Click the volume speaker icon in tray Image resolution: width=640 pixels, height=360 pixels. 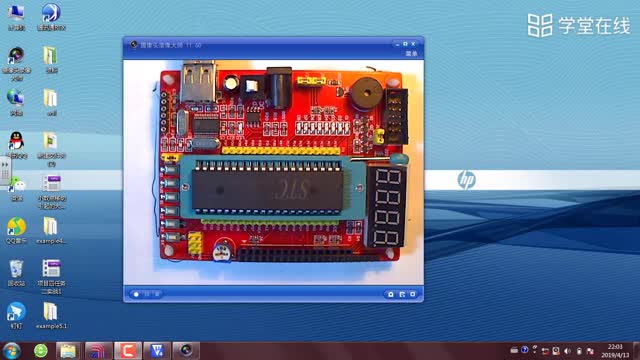click(x=567, y=351)
